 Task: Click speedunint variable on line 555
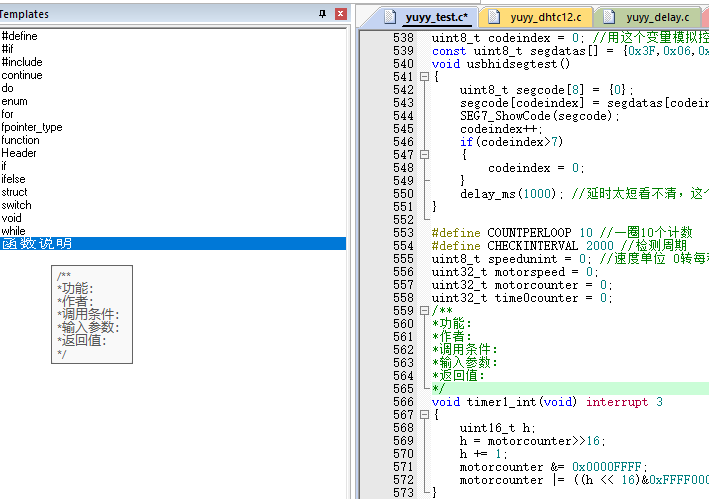pos(522,259)
